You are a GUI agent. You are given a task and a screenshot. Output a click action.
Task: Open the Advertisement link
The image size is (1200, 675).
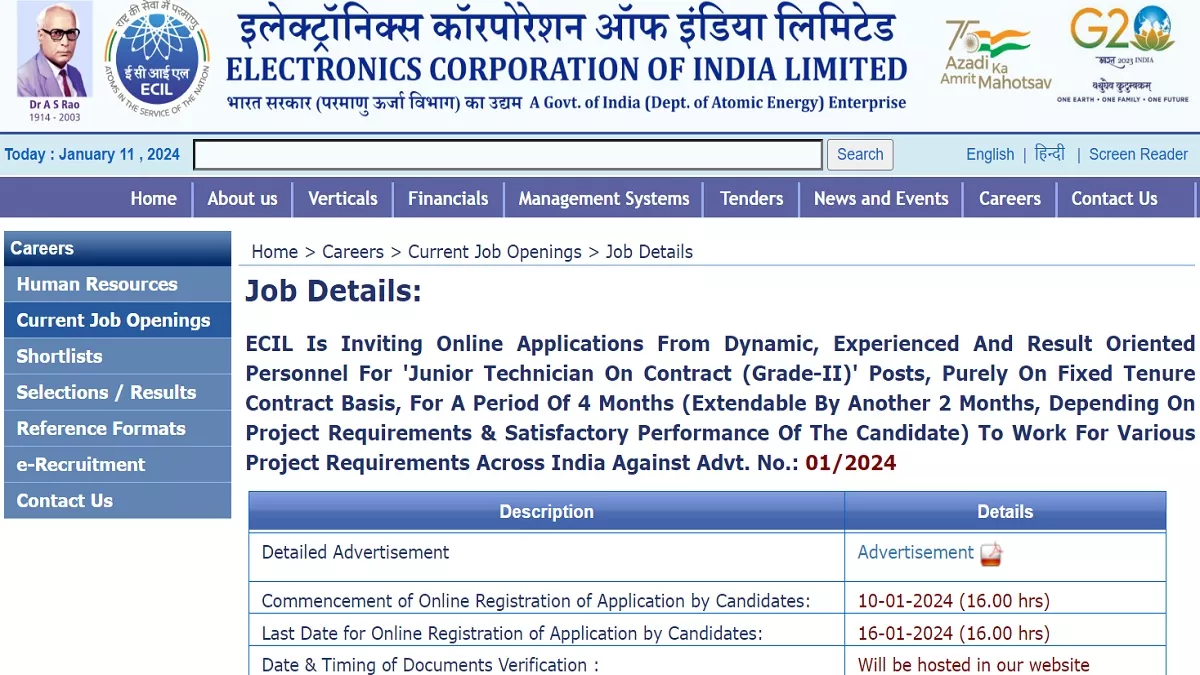[915, 552]
